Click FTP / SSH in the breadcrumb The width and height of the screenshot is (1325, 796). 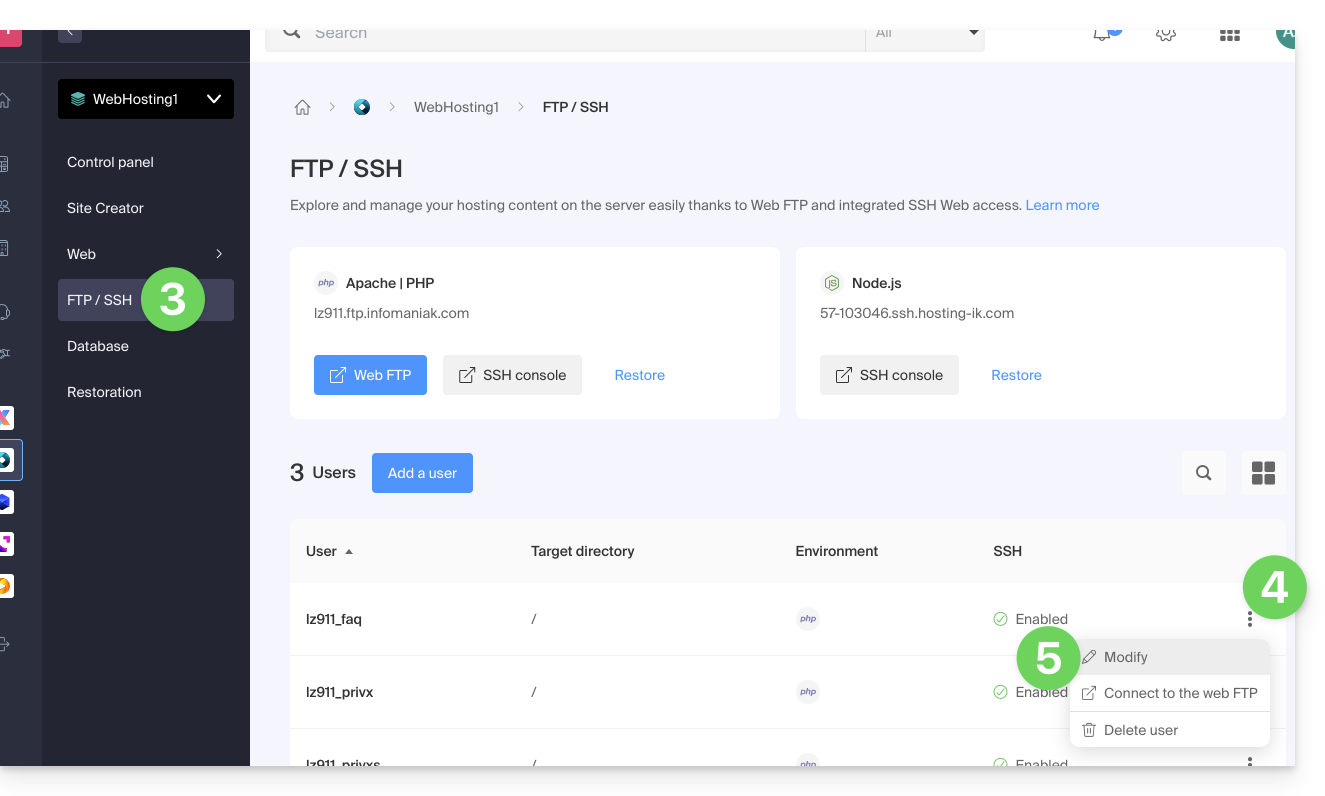click(x=575, y=107)
